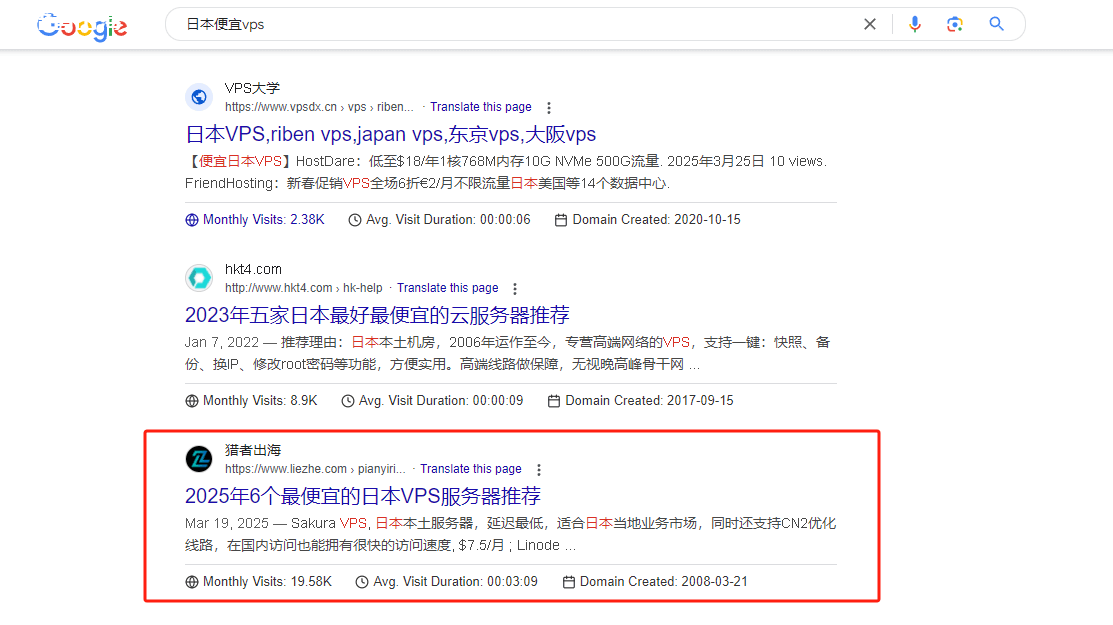
Task: Translate the liezhe.com result page
Action: [x=471, y=469]
